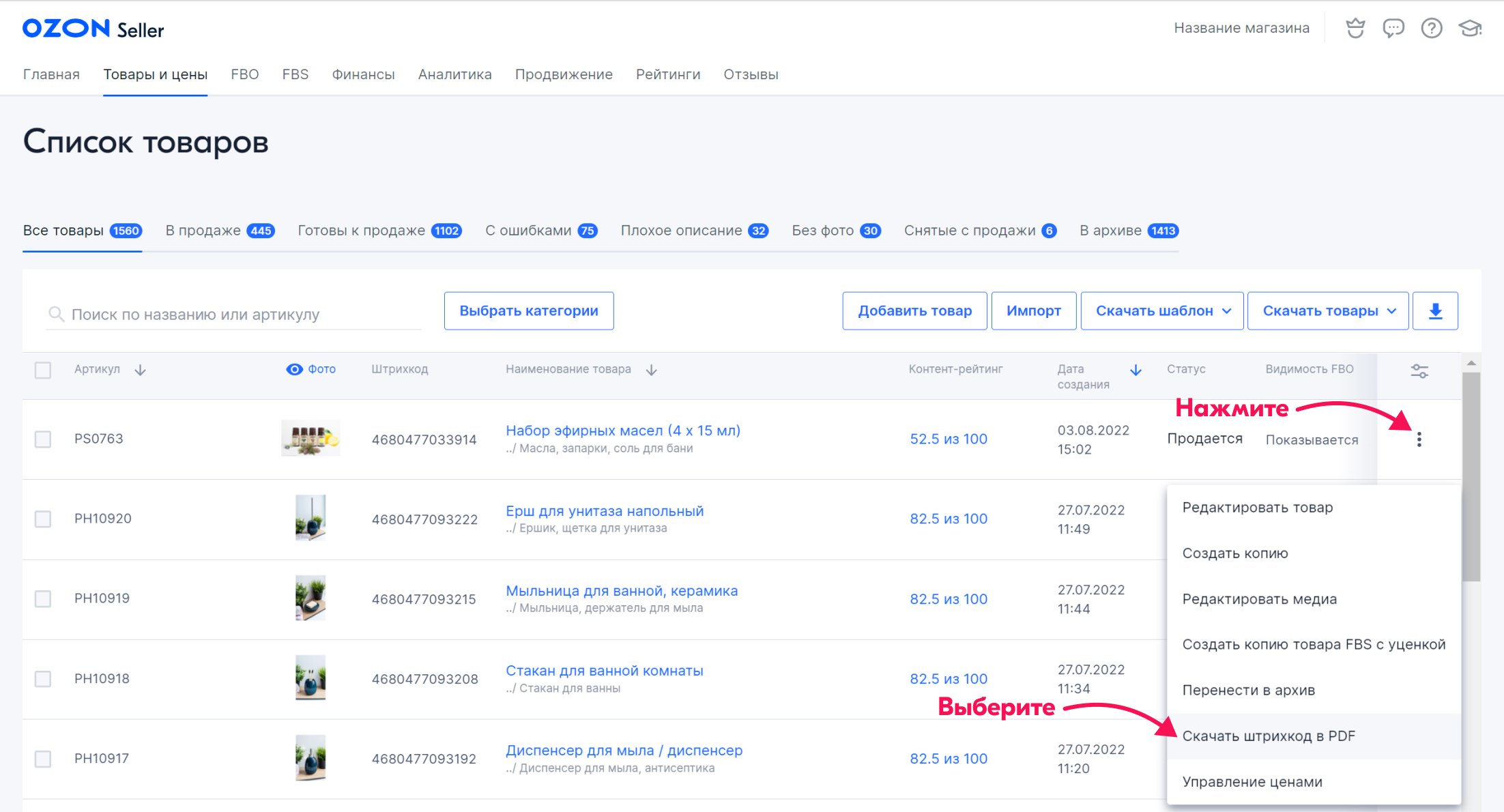
Task: Open table column settings sliders icon
Action: point(1419,371)
